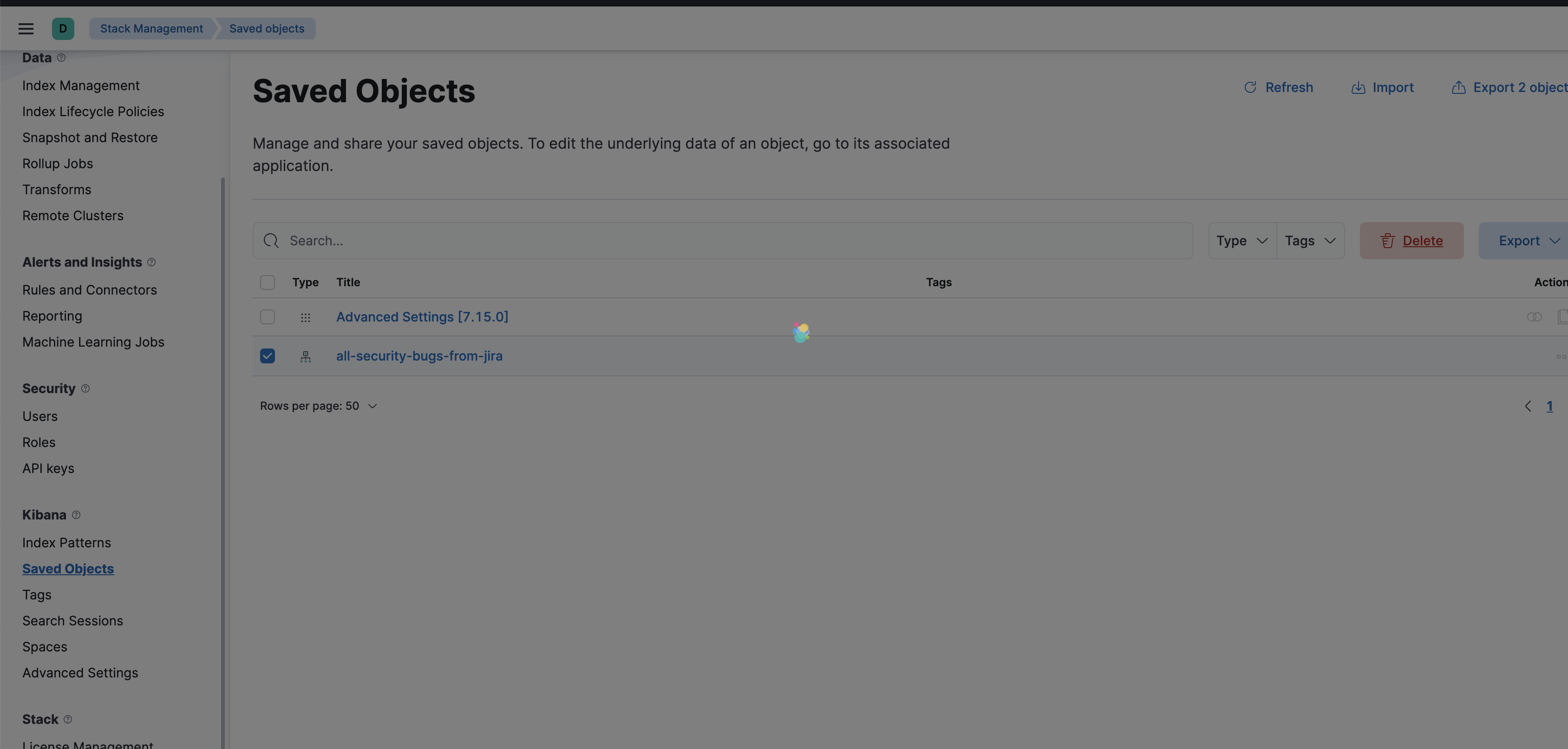
Task: Open the all-security-bugs-from-jira link
Action: (419, 356)
